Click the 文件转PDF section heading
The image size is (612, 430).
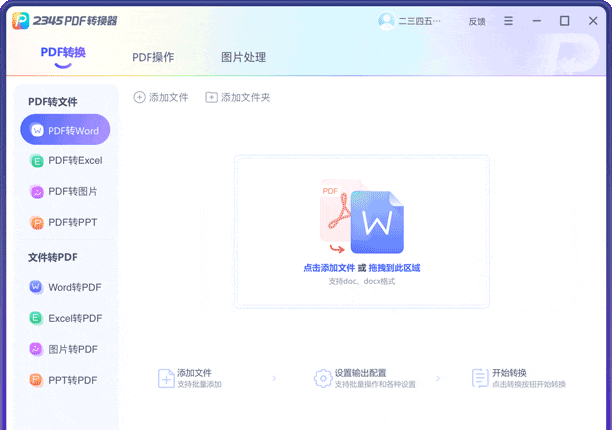point(53,257)
